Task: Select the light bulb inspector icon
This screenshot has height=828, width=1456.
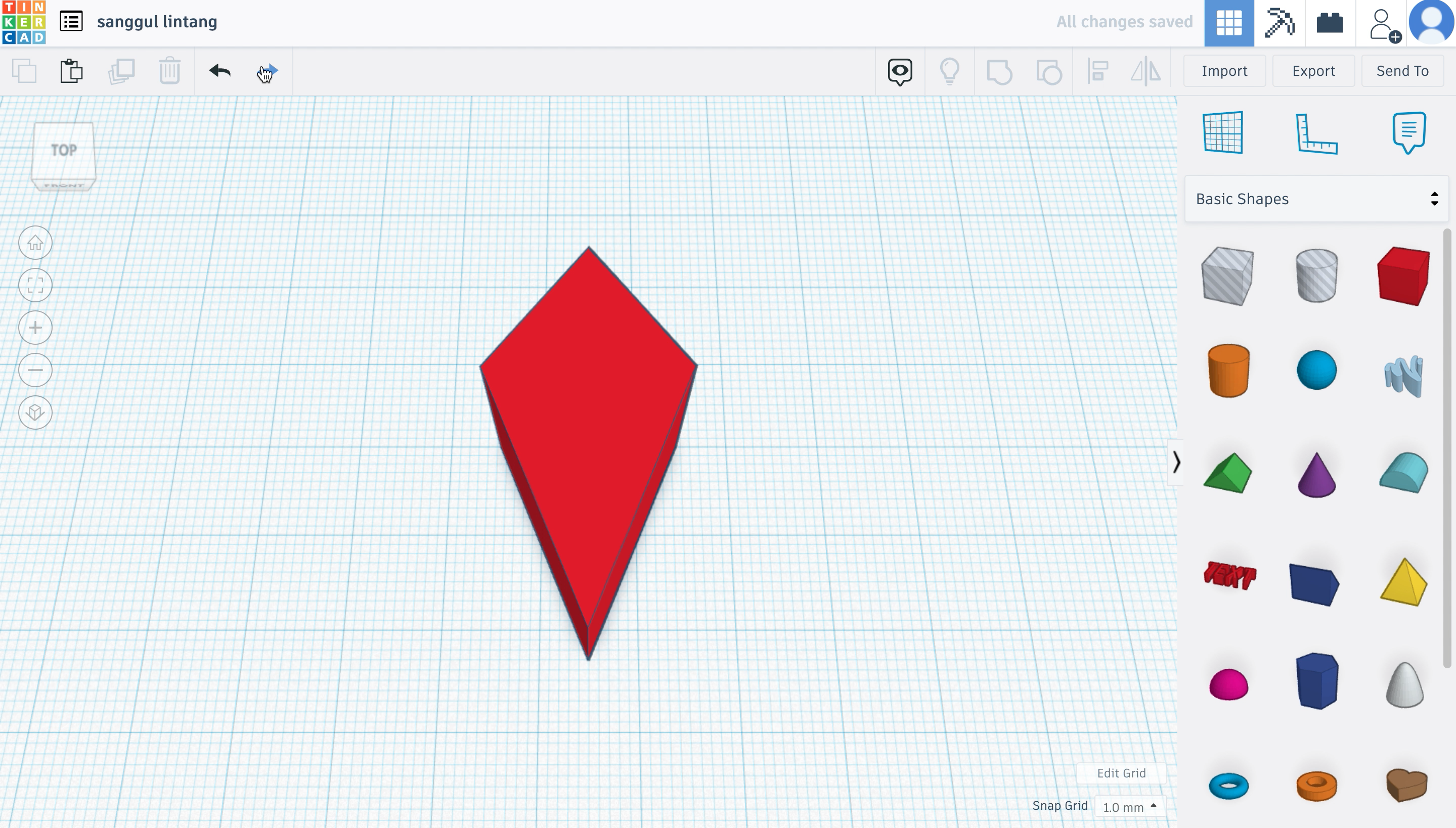Action: click(949, 71)
